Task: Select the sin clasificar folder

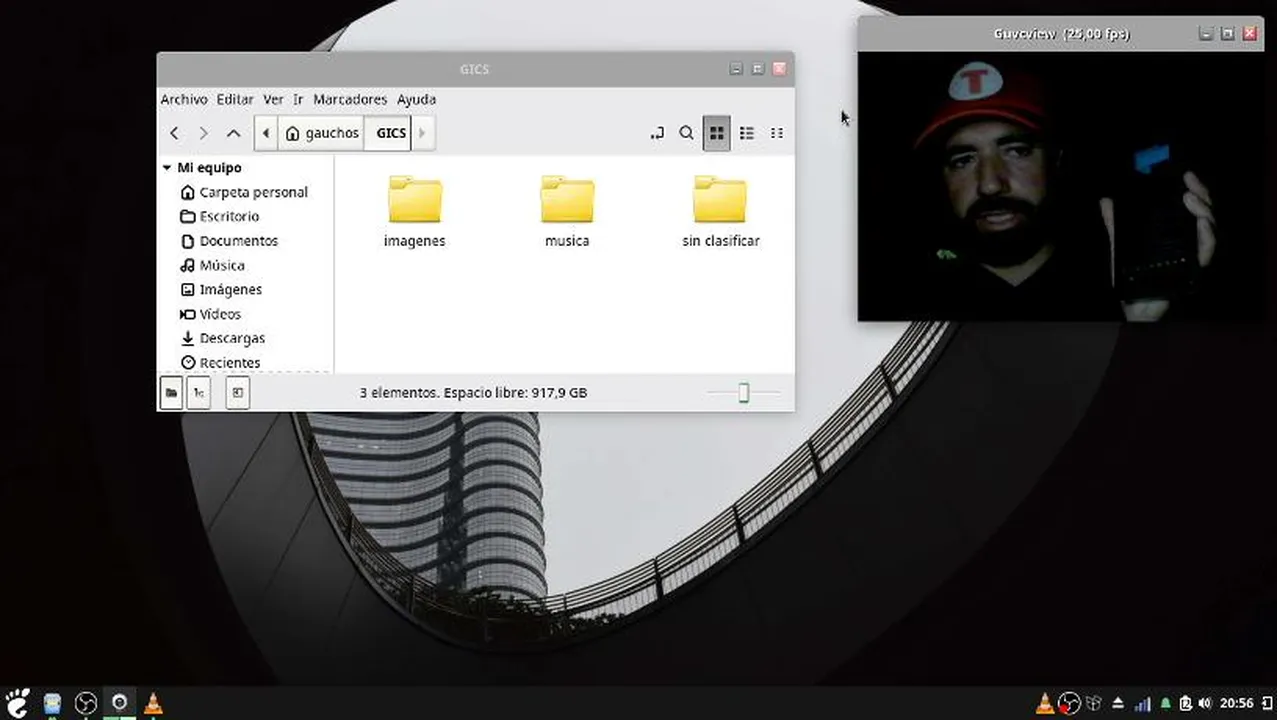Action: pos(721,211)
